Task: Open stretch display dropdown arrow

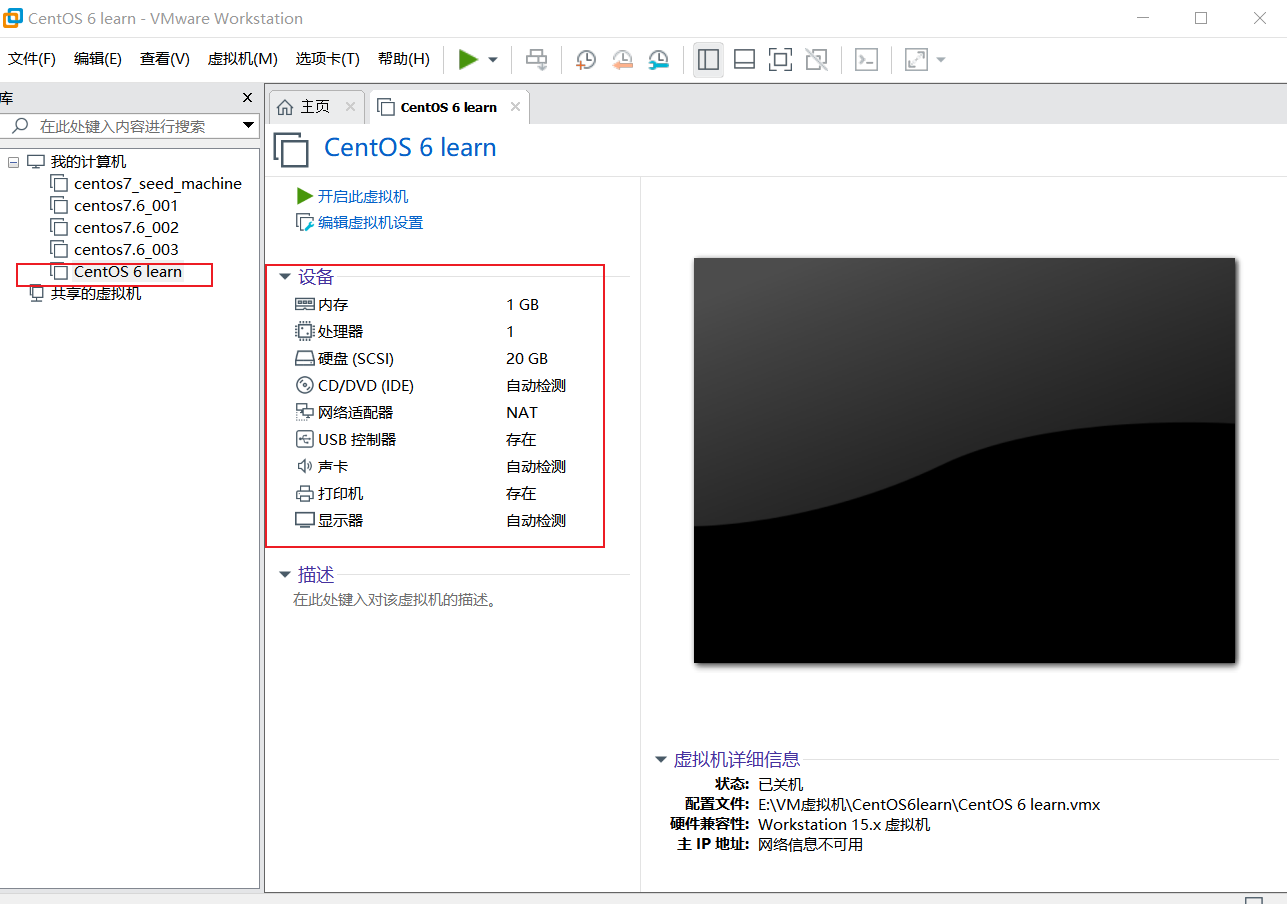Action: pyautogui.click(x=941, y=60)
